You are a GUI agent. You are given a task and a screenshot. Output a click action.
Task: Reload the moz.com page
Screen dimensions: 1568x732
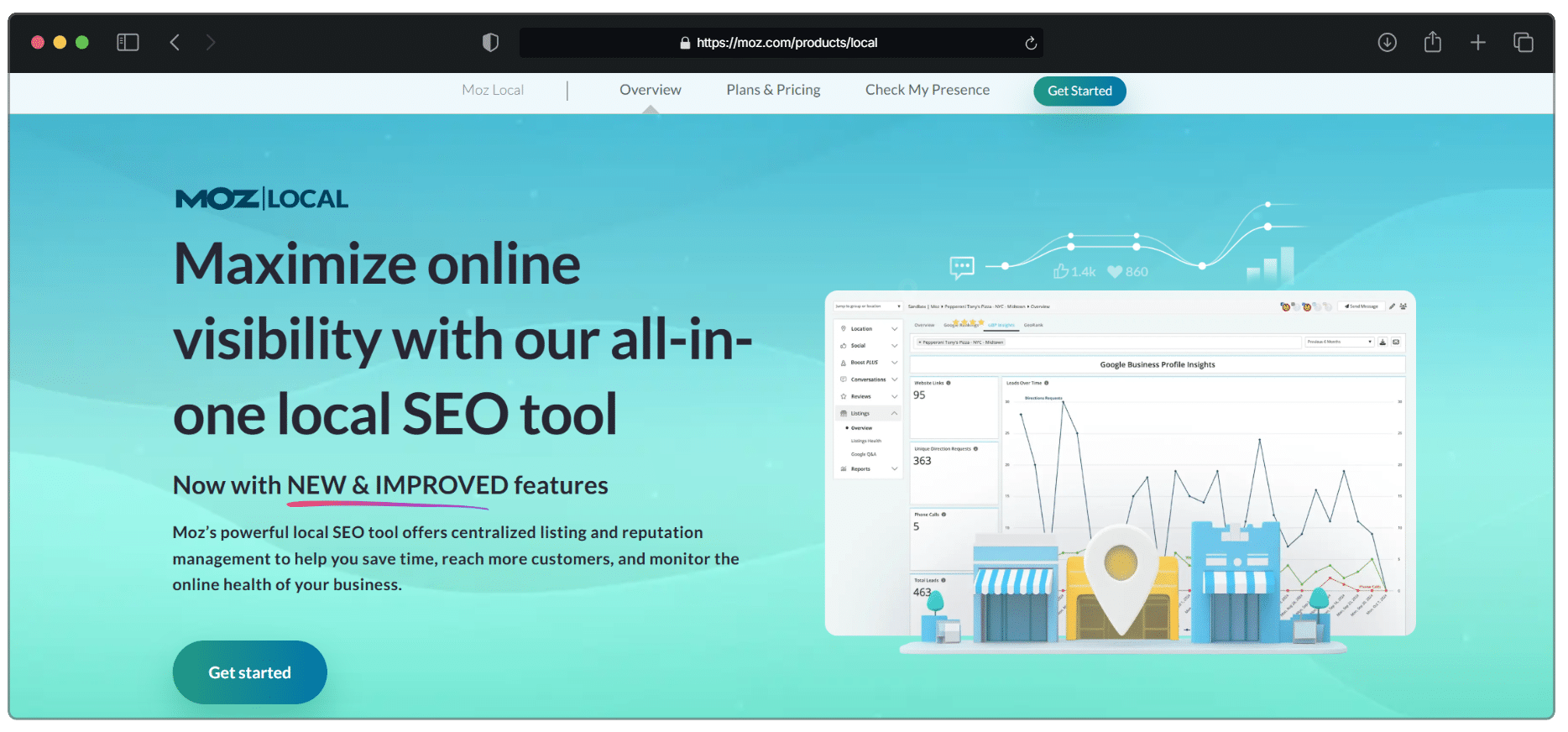coord(1031,43)
